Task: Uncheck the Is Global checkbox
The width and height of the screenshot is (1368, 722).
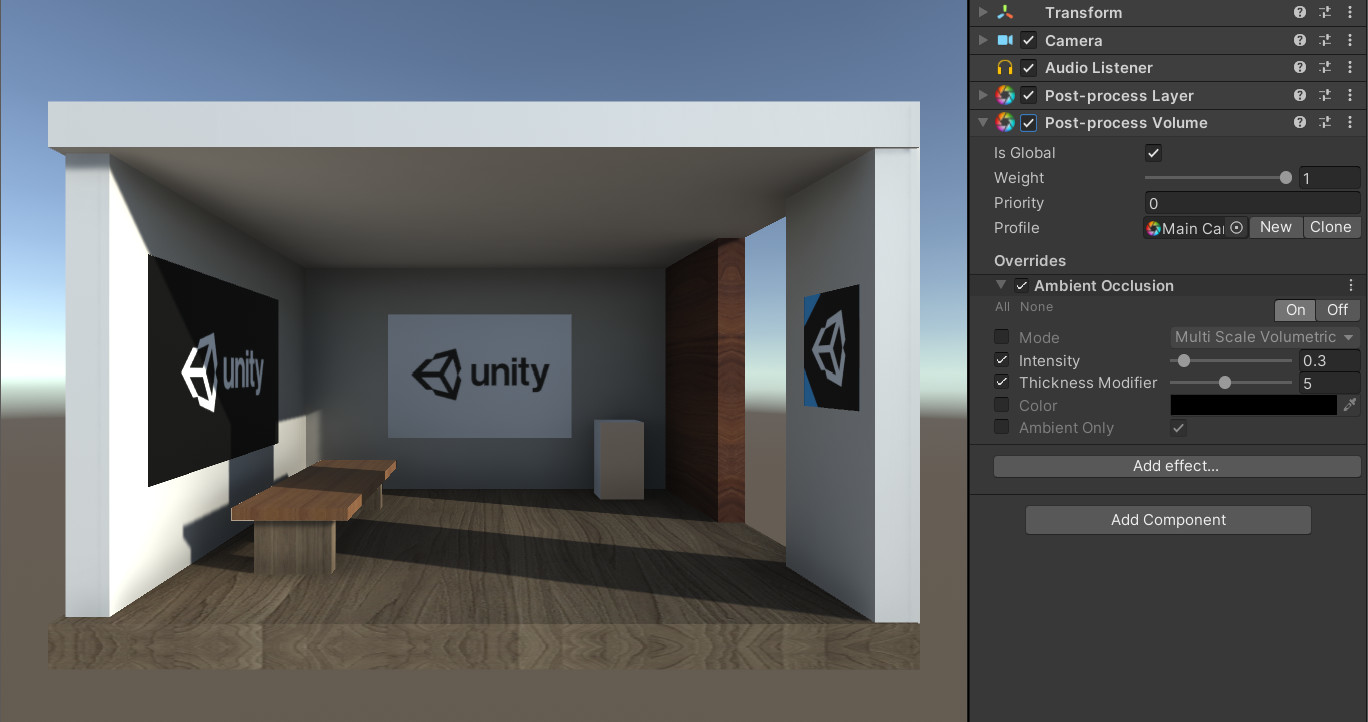Action: pos(1153,153)
